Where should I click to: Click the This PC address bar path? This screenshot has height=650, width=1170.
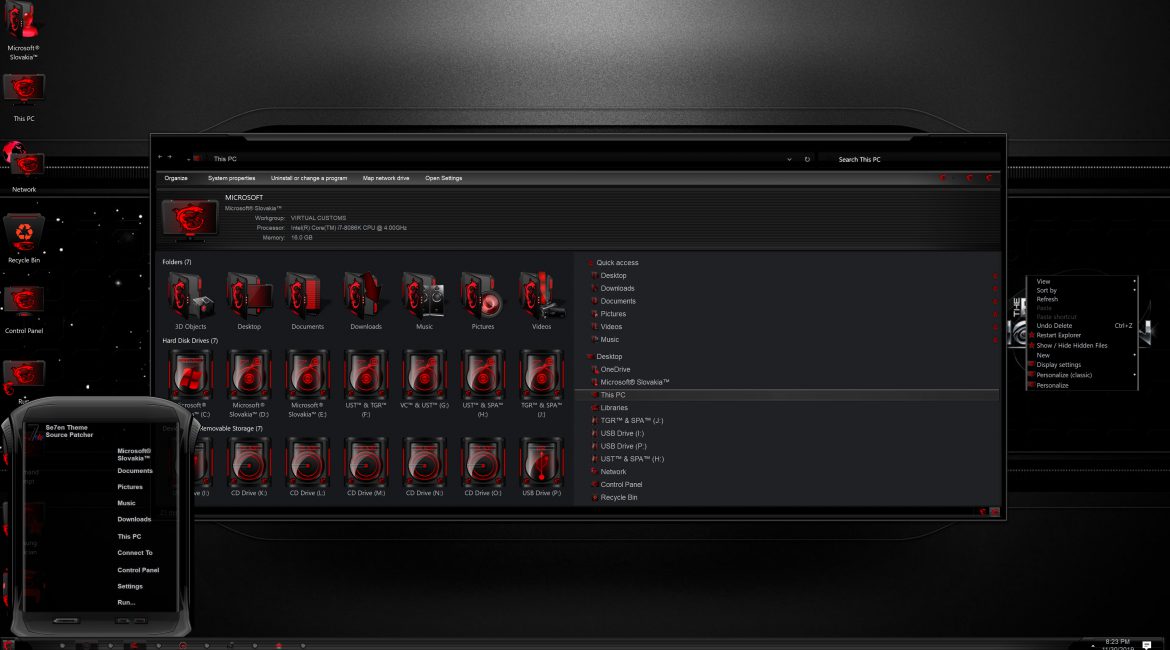pos(225,159)
